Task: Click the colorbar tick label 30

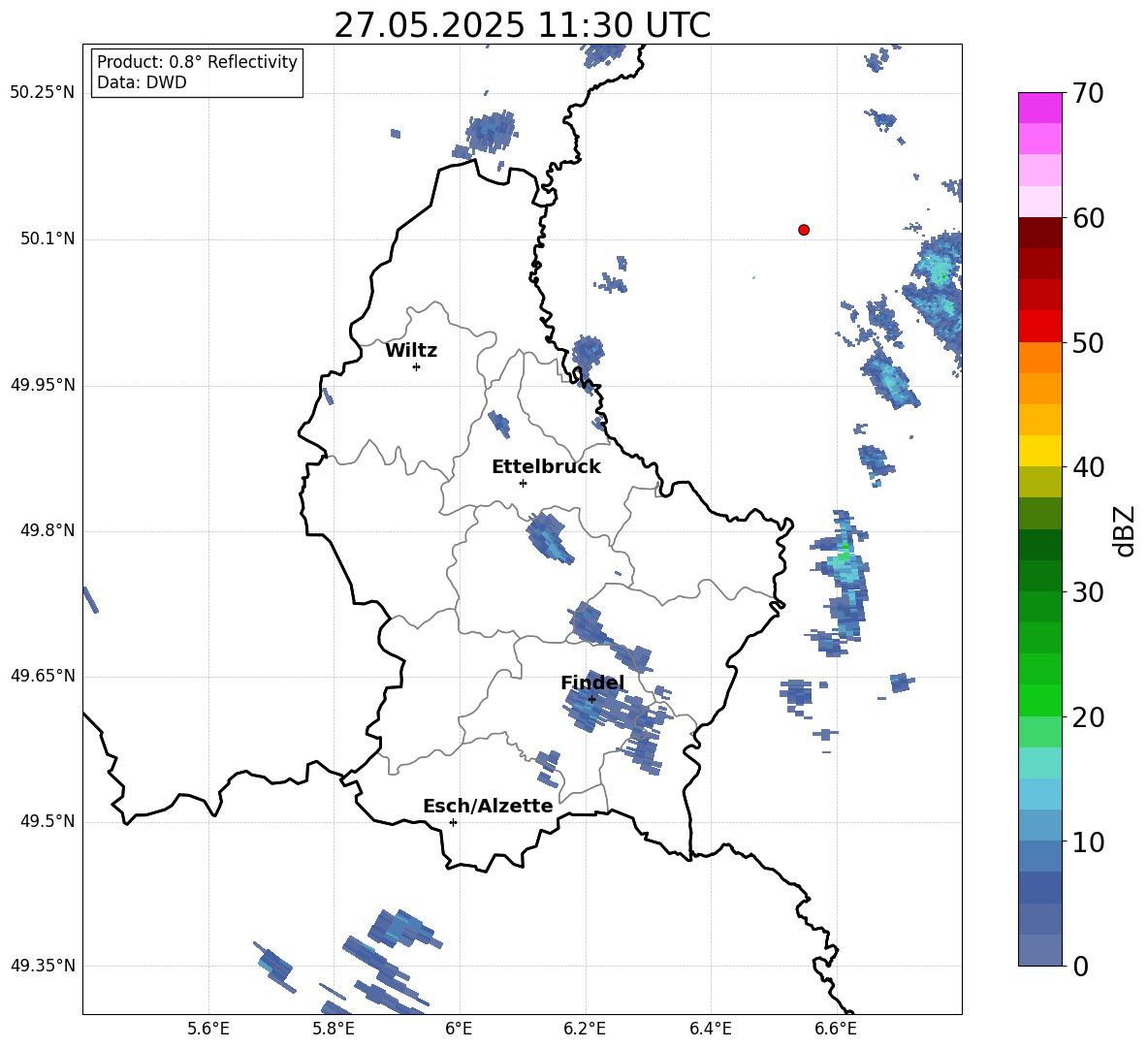Action: 1088,592
